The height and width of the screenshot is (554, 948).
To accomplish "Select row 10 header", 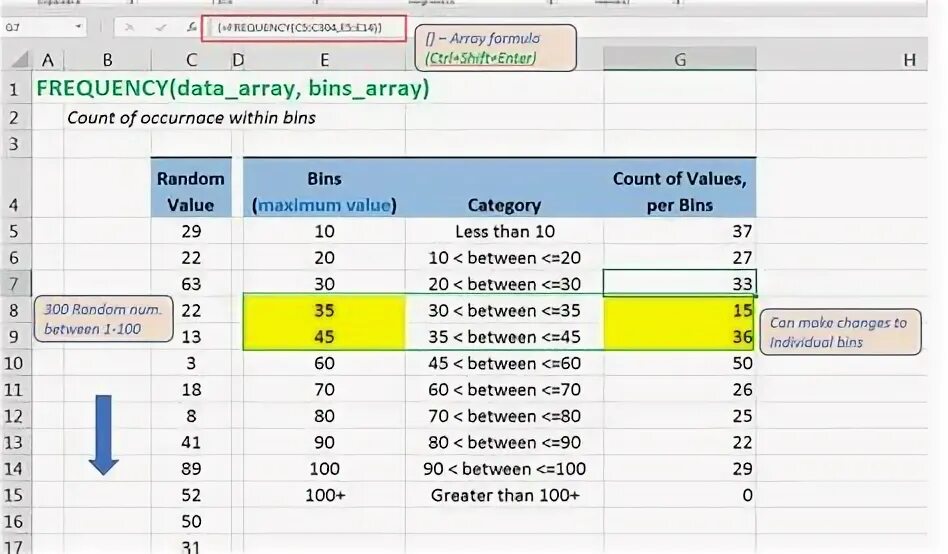I will click(x=15, y=363).
